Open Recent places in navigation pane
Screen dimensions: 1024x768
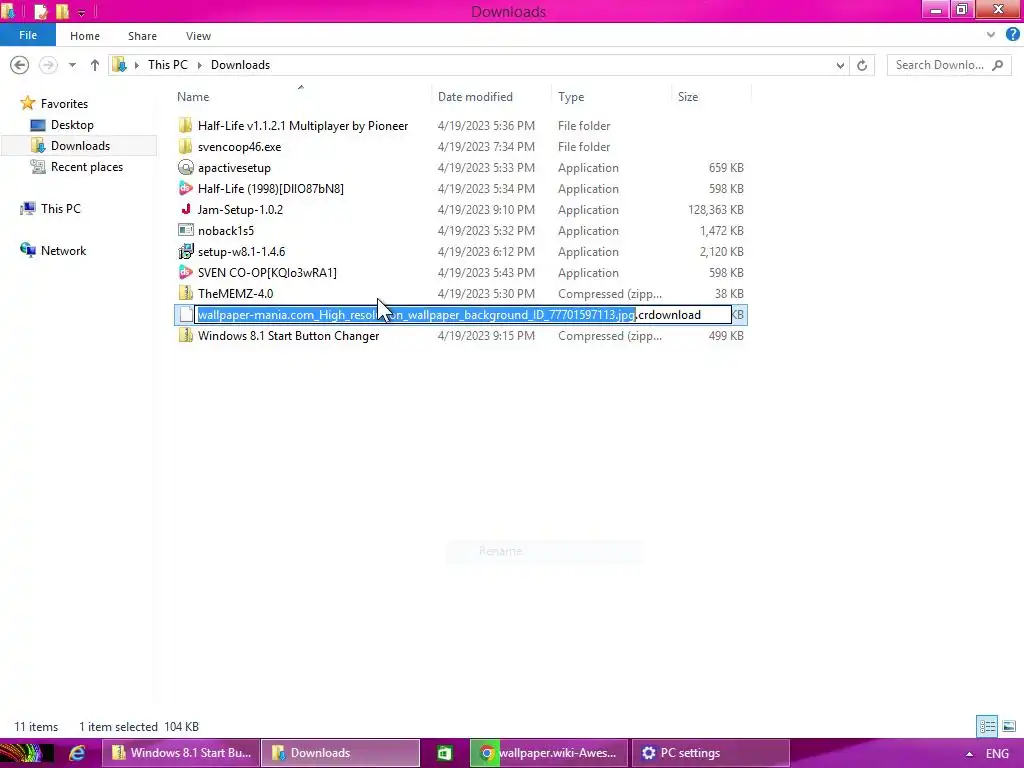tap(87, 167)
